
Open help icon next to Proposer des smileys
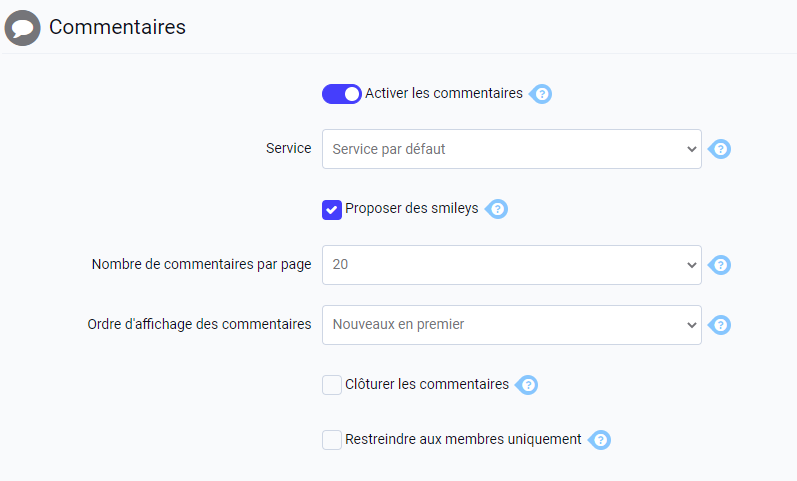pyautogui.click(x=497, y=209)
